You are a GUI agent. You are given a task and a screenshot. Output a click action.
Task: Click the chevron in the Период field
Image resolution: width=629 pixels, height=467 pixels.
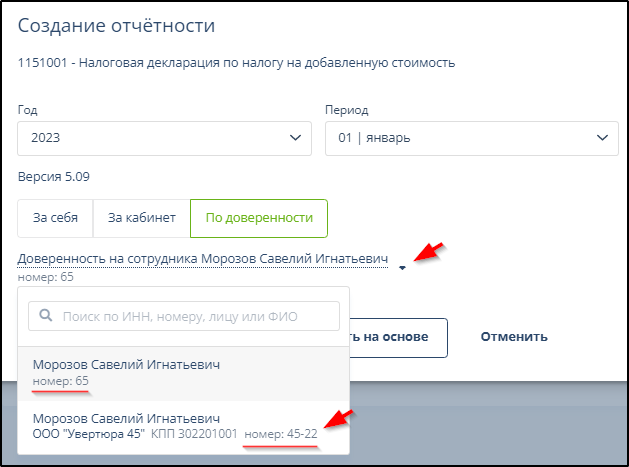[602, 137]
